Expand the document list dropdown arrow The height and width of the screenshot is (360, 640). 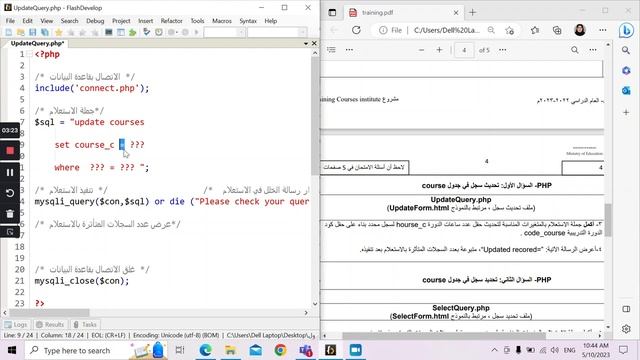point(306,43)
